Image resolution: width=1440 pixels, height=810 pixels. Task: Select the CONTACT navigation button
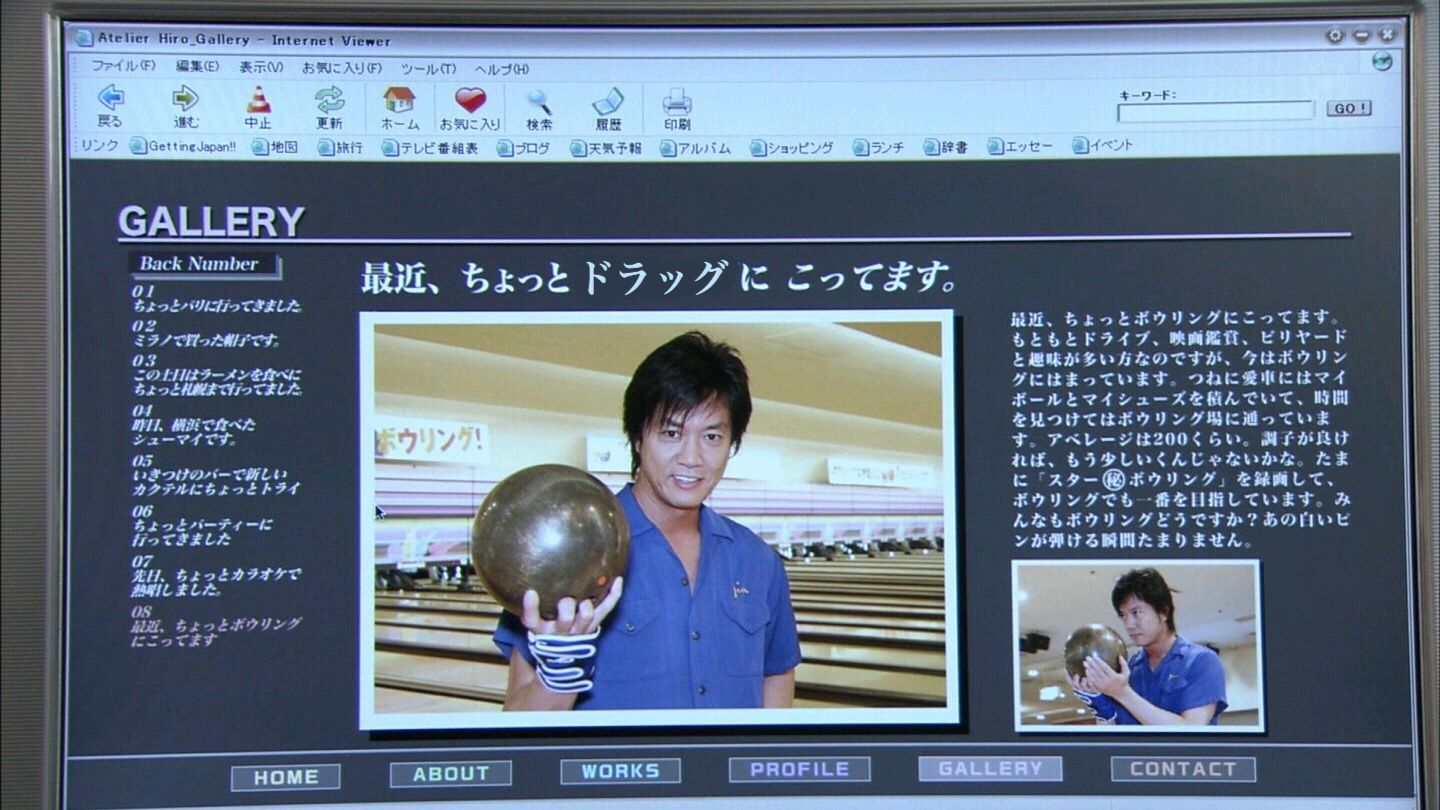(x=1183, y=769)
